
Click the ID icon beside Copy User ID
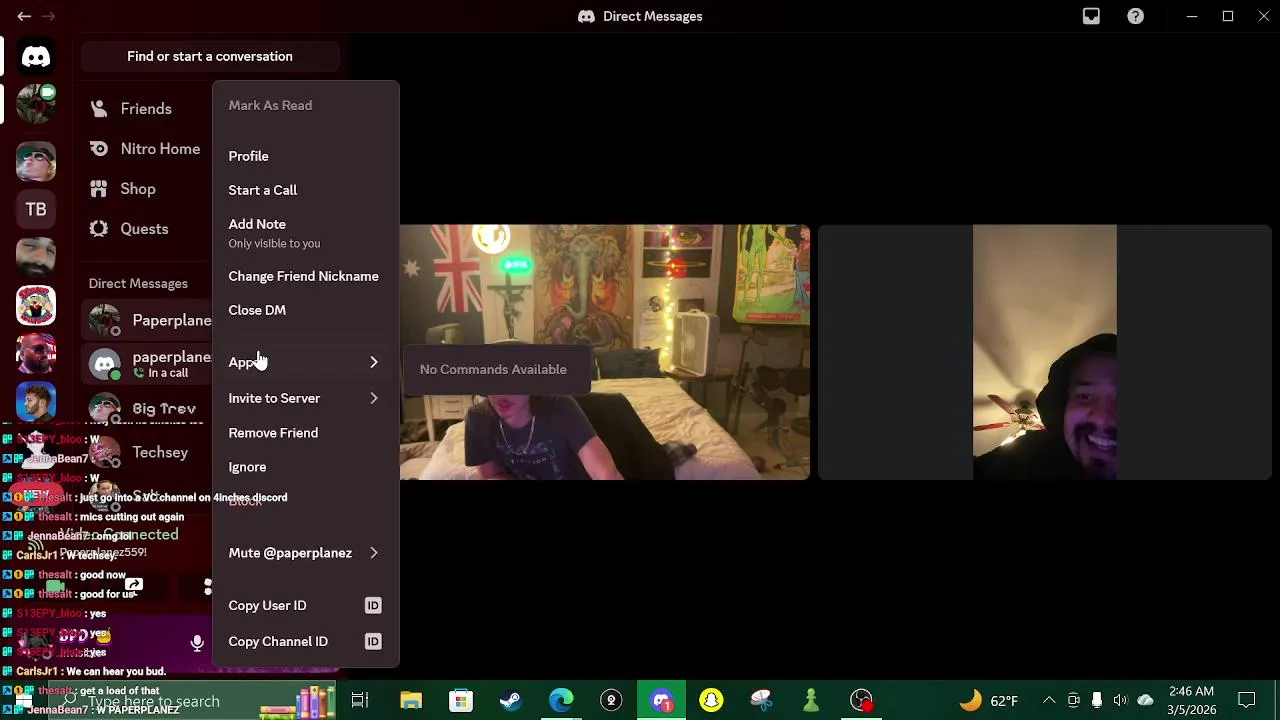click(x=373, y=605)
